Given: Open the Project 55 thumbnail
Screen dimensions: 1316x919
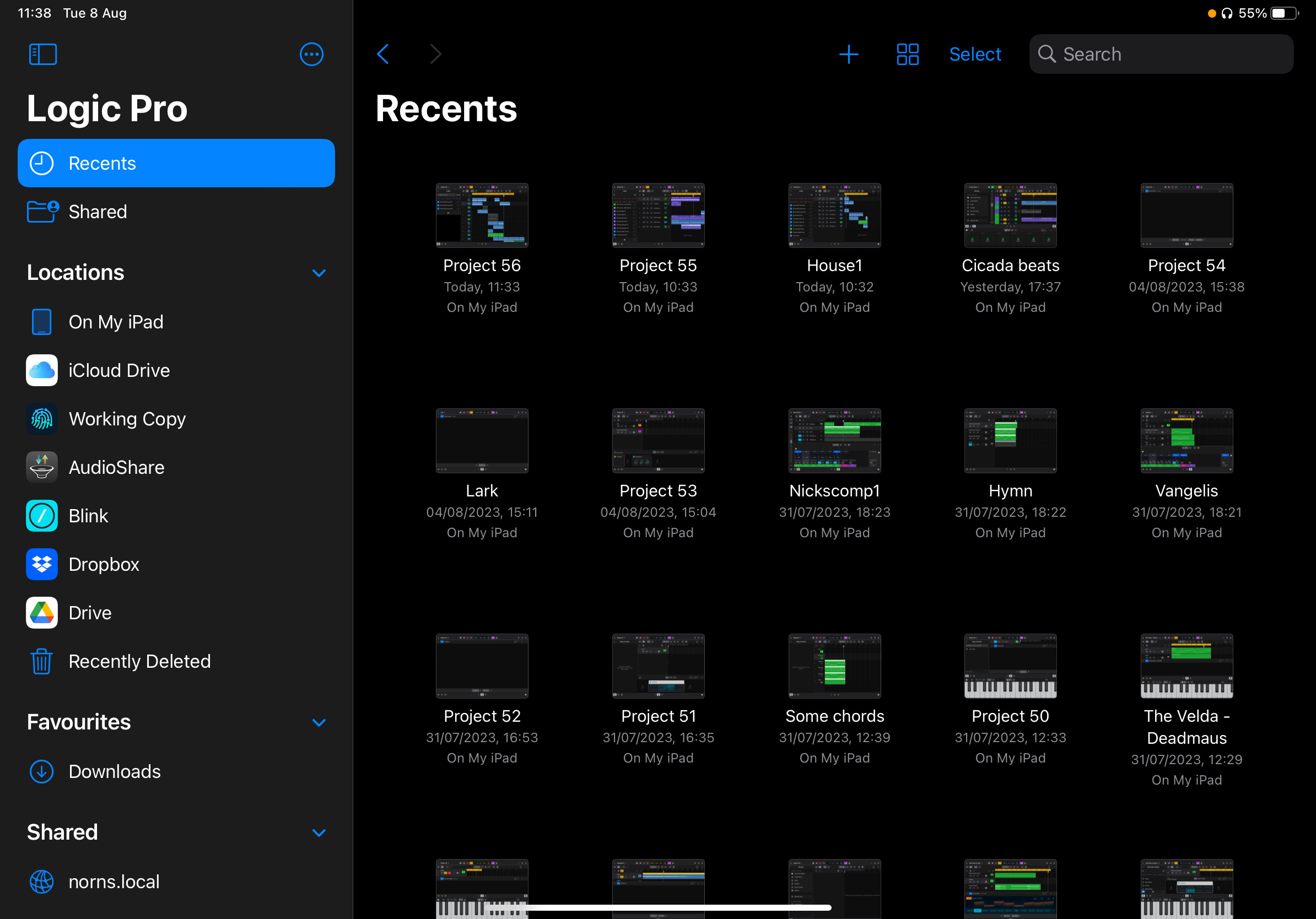Looking at the screenshot, I should (x=658, y=215).
